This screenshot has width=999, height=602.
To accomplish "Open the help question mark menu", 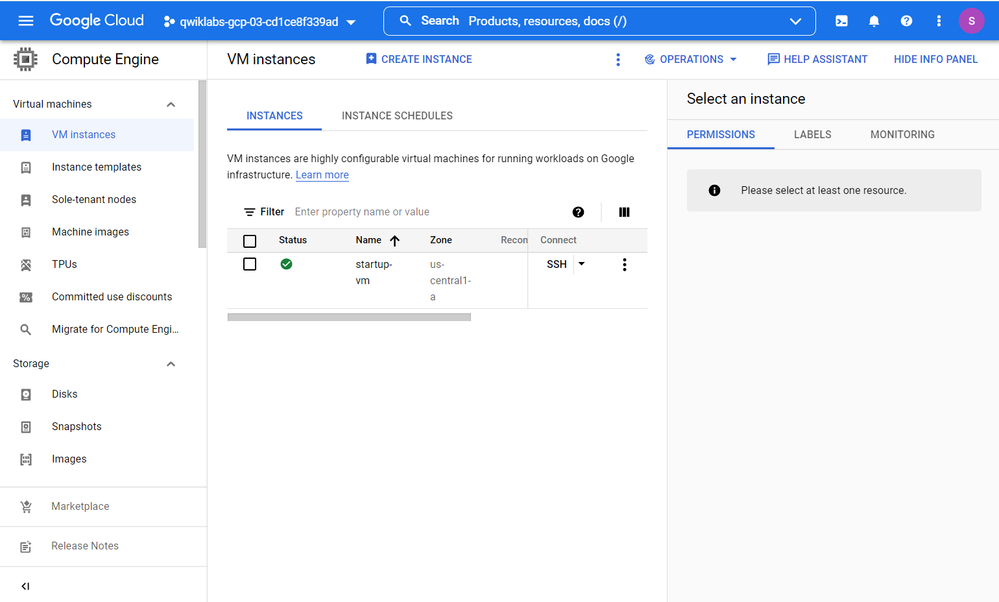I will [906, 21].
